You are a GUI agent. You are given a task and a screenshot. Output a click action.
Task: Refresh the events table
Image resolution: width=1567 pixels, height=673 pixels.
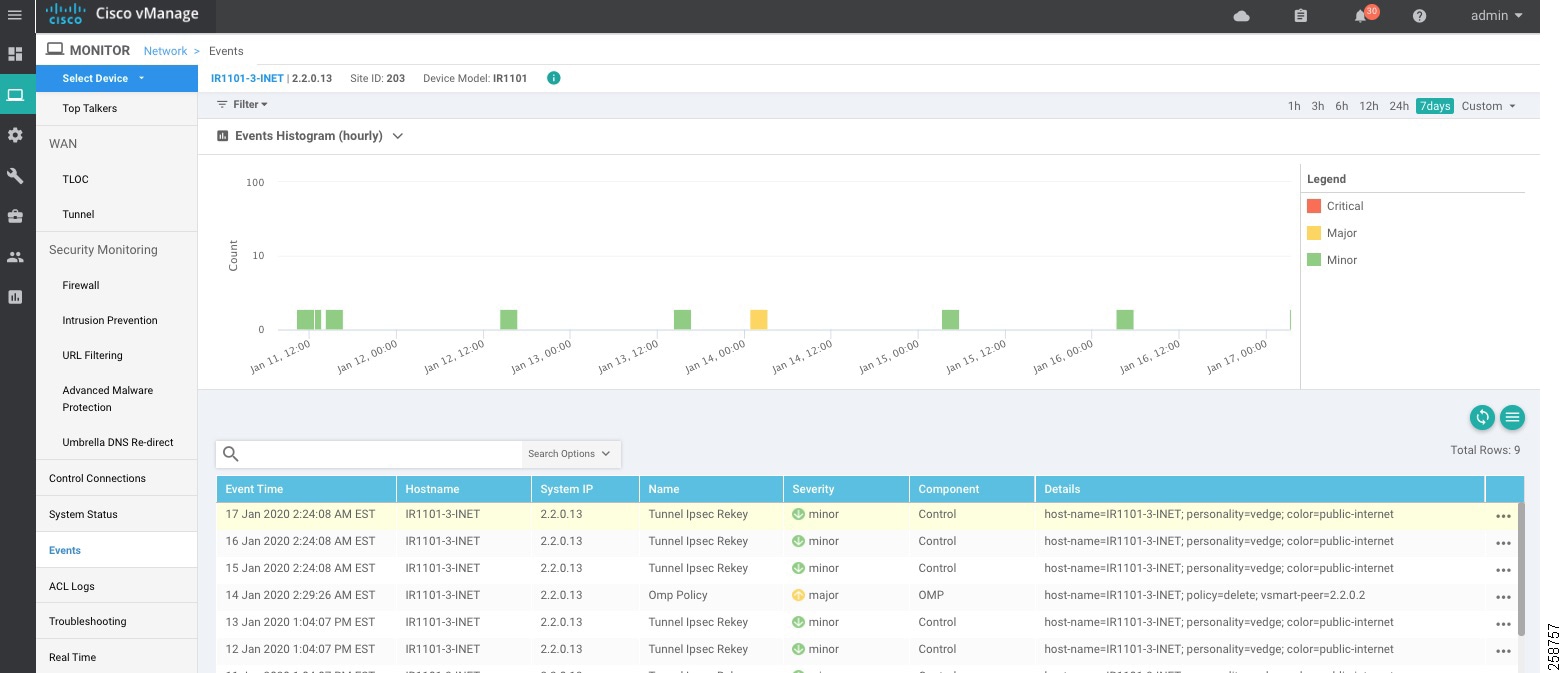click(1482, 417)
